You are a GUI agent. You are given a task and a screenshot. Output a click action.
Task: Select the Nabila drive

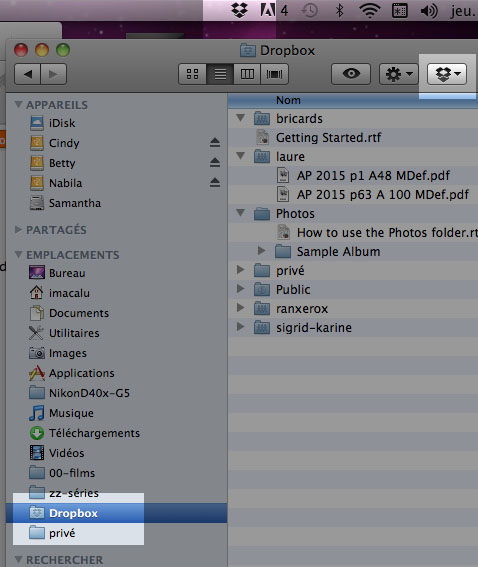(x=65, y=183)
